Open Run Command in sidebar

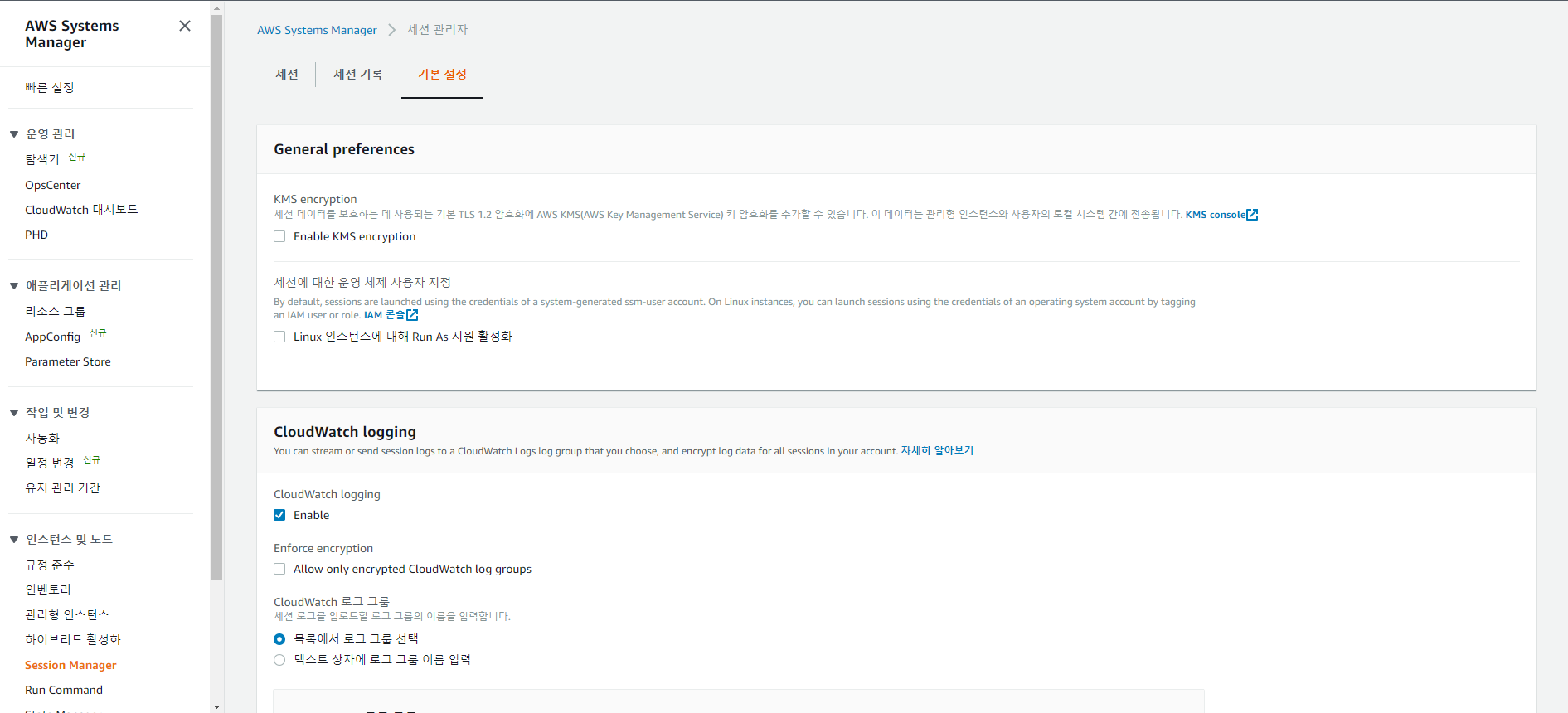tap(64, 690)
